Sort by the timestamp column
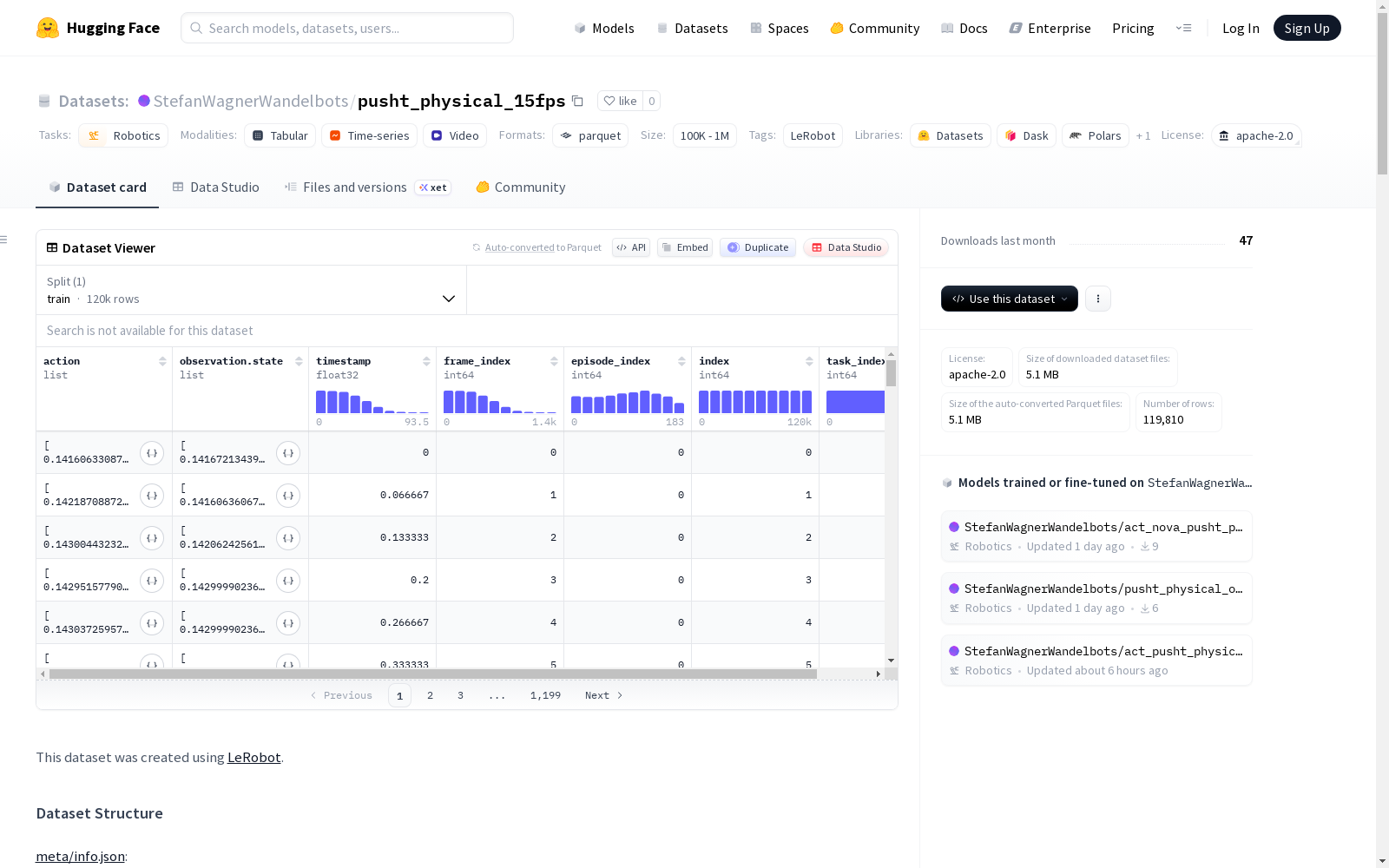This screenshot has width=1389, height=868. point(426,361)
